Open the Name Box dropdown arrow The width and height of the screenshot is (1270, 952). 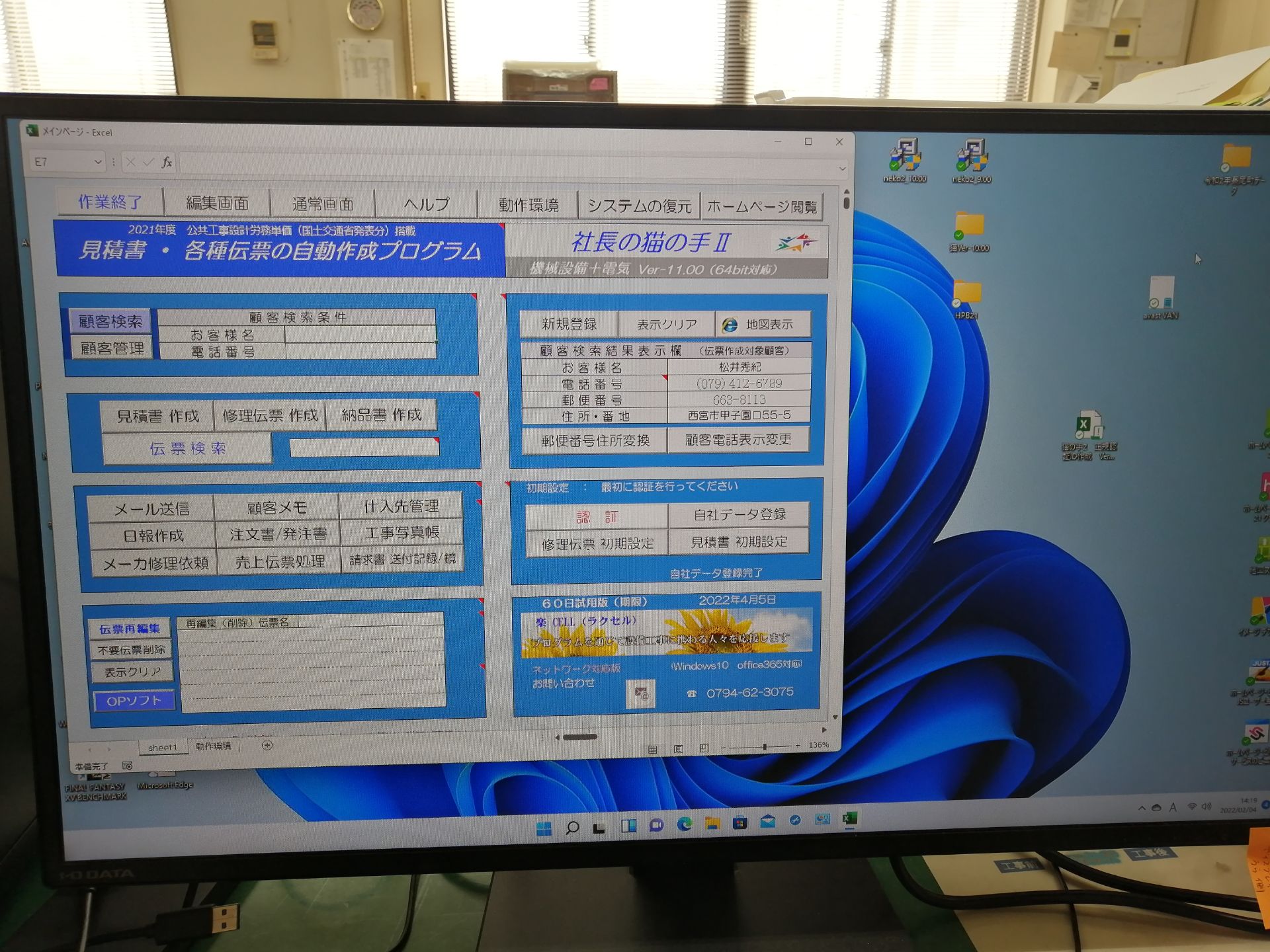[98, 162]
